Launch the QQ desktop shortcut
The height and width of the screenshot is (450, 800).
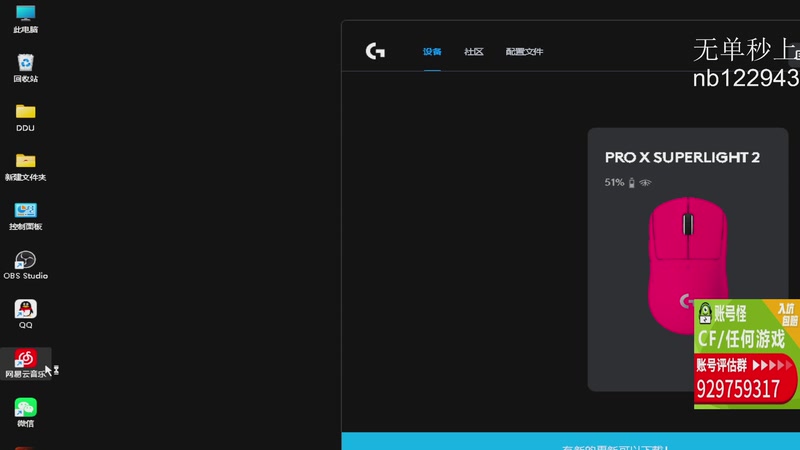pyautogui.click(x=26, y=314)
